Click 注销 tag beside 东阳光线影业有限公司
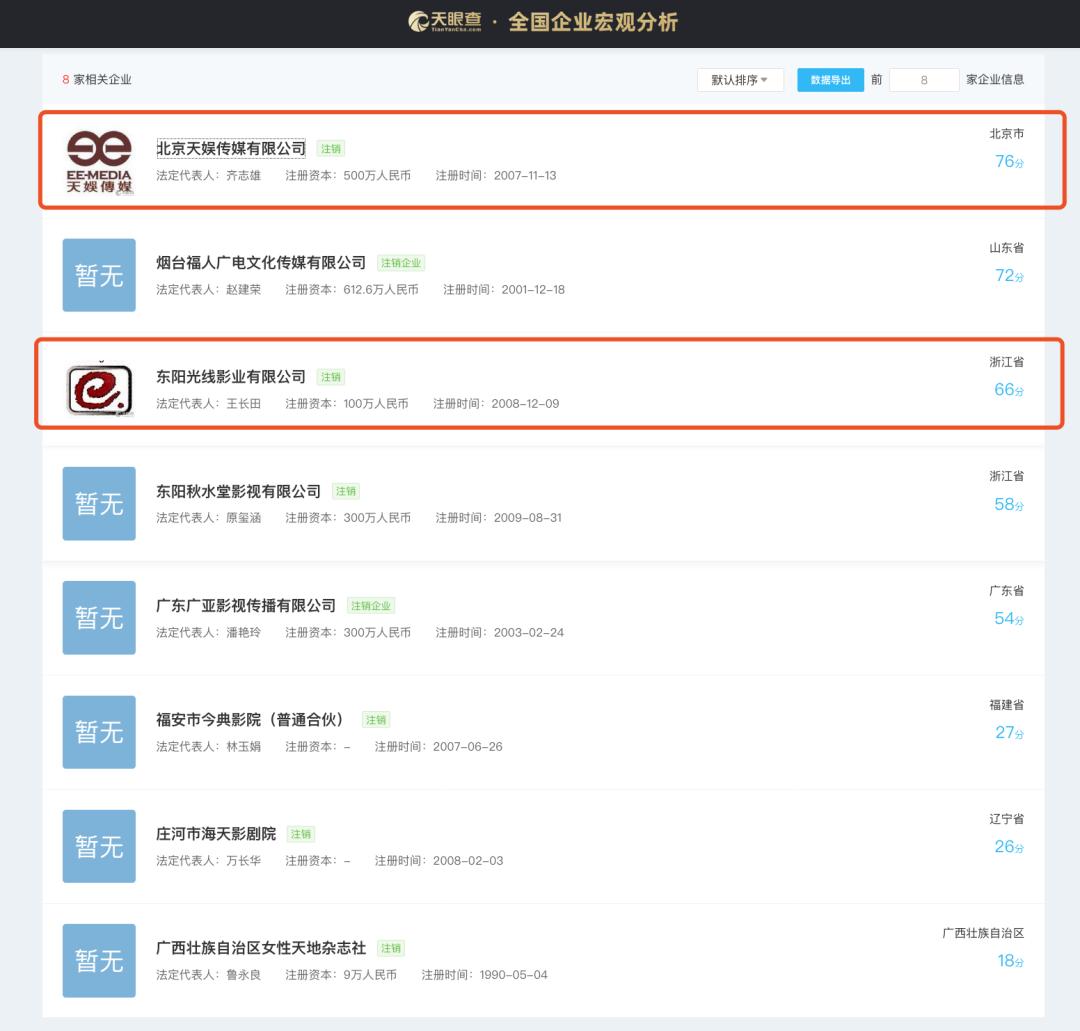1080x1031 pixels. click(331, 377)
